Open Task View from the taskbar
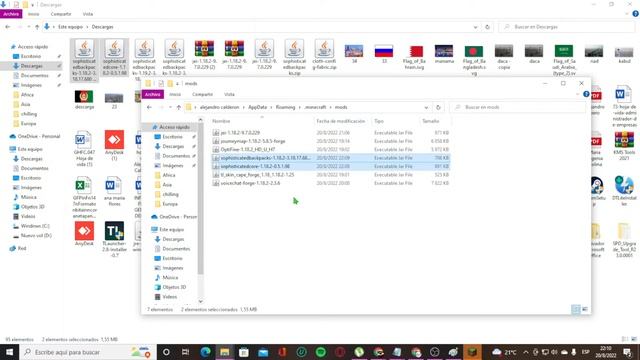Image resolution: width=640 pixels, height=360 pixels. 185,352
